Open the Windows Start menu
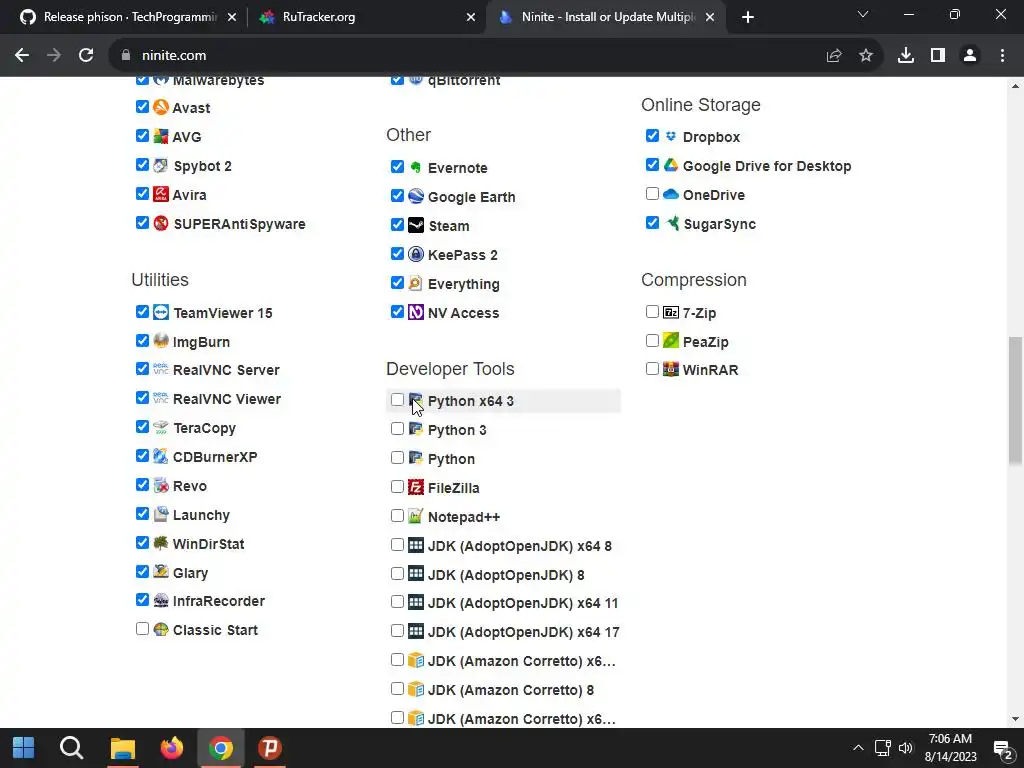Screen dimensions: 1024x768 click(24, 748)
